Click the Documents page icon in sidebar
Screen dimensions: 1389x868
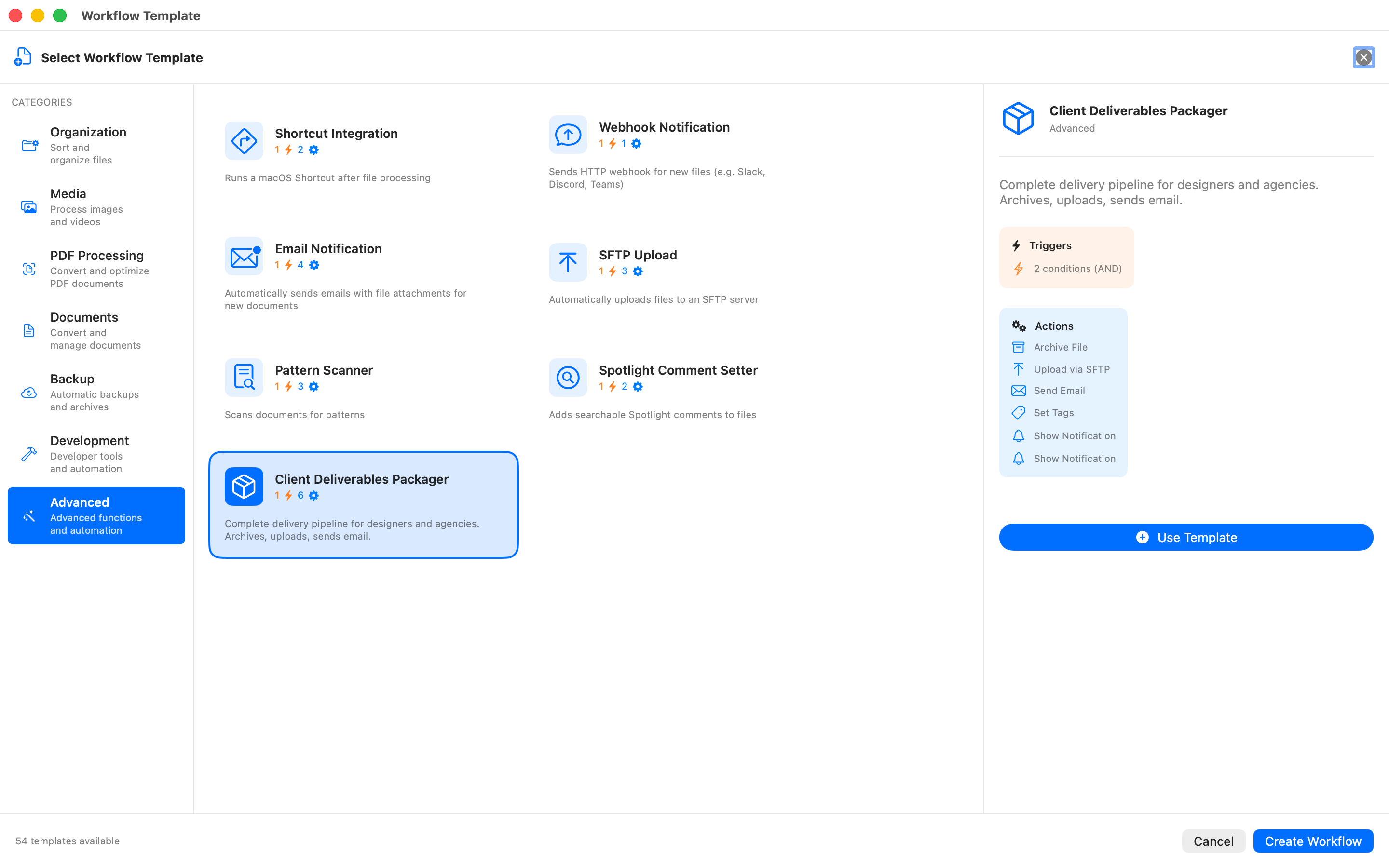tap(29, 331)
